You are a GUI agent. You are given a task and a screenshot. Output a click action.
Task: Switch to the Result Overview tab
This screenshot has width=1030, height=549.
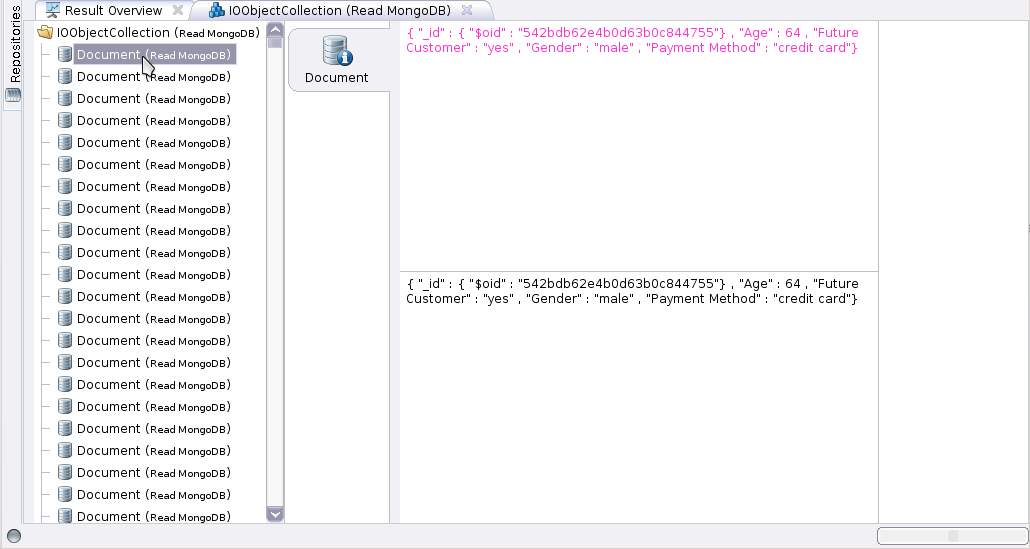[x=112, y=11]
